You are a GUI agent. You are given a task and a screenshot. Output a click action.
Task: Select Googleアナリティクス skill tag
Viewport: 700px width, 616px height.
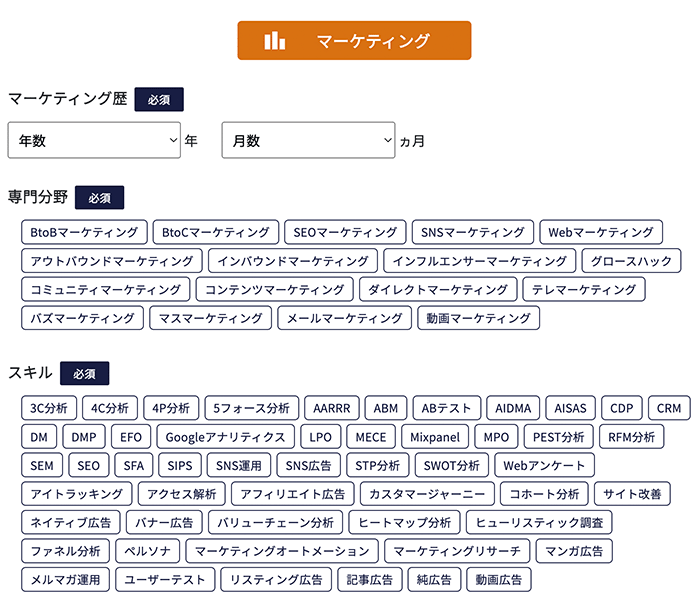(x=225, y=437)
